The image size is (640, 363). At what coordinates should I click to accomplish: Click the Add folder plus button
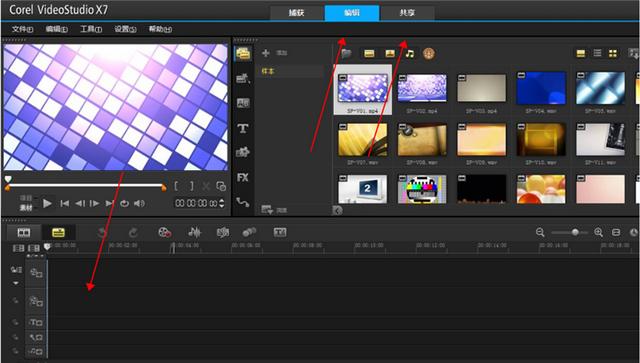coord(266,53)
